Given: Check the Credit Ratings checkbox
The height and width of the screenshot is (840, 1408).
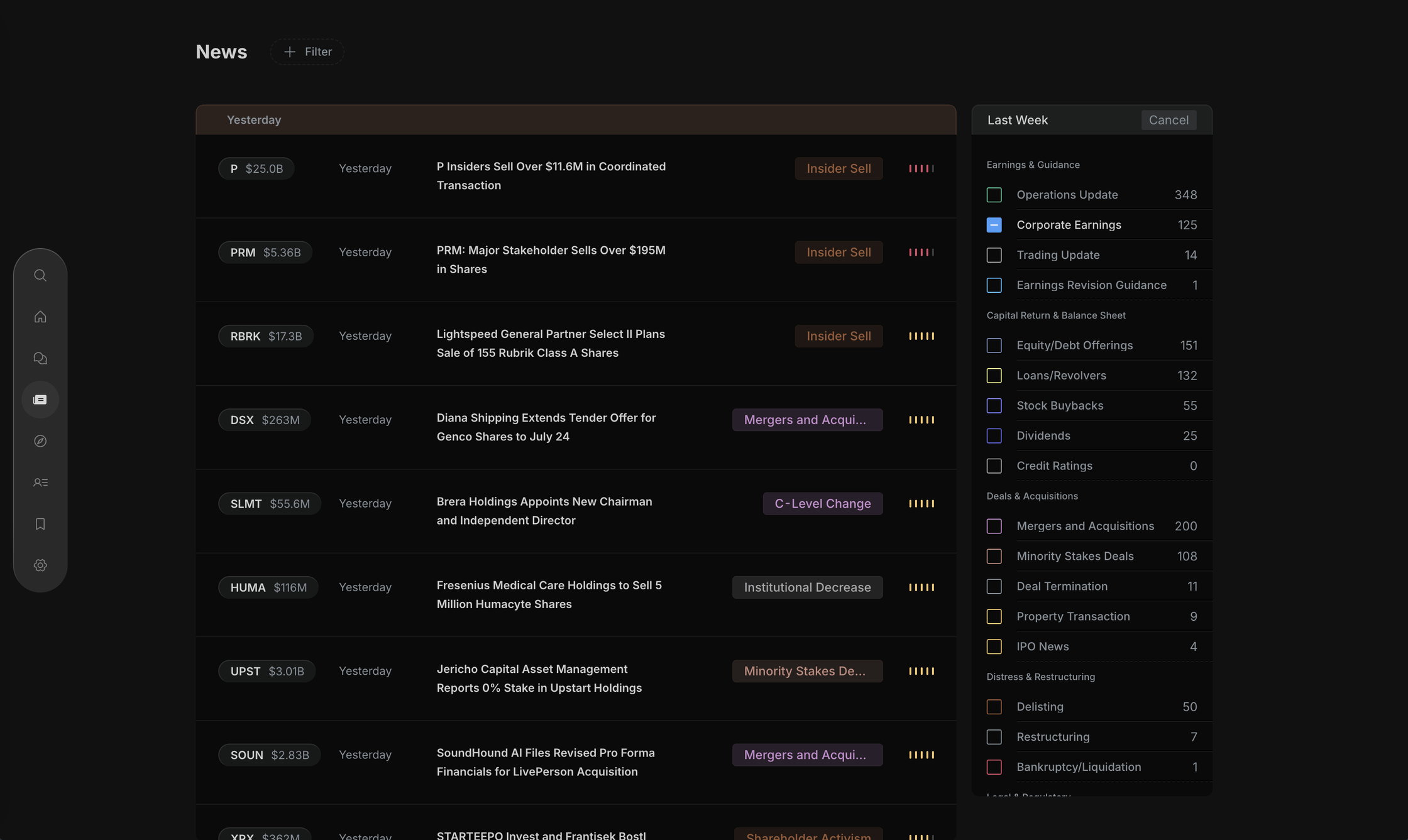Looking at the screenshot, I should click(x=994, y=467).
